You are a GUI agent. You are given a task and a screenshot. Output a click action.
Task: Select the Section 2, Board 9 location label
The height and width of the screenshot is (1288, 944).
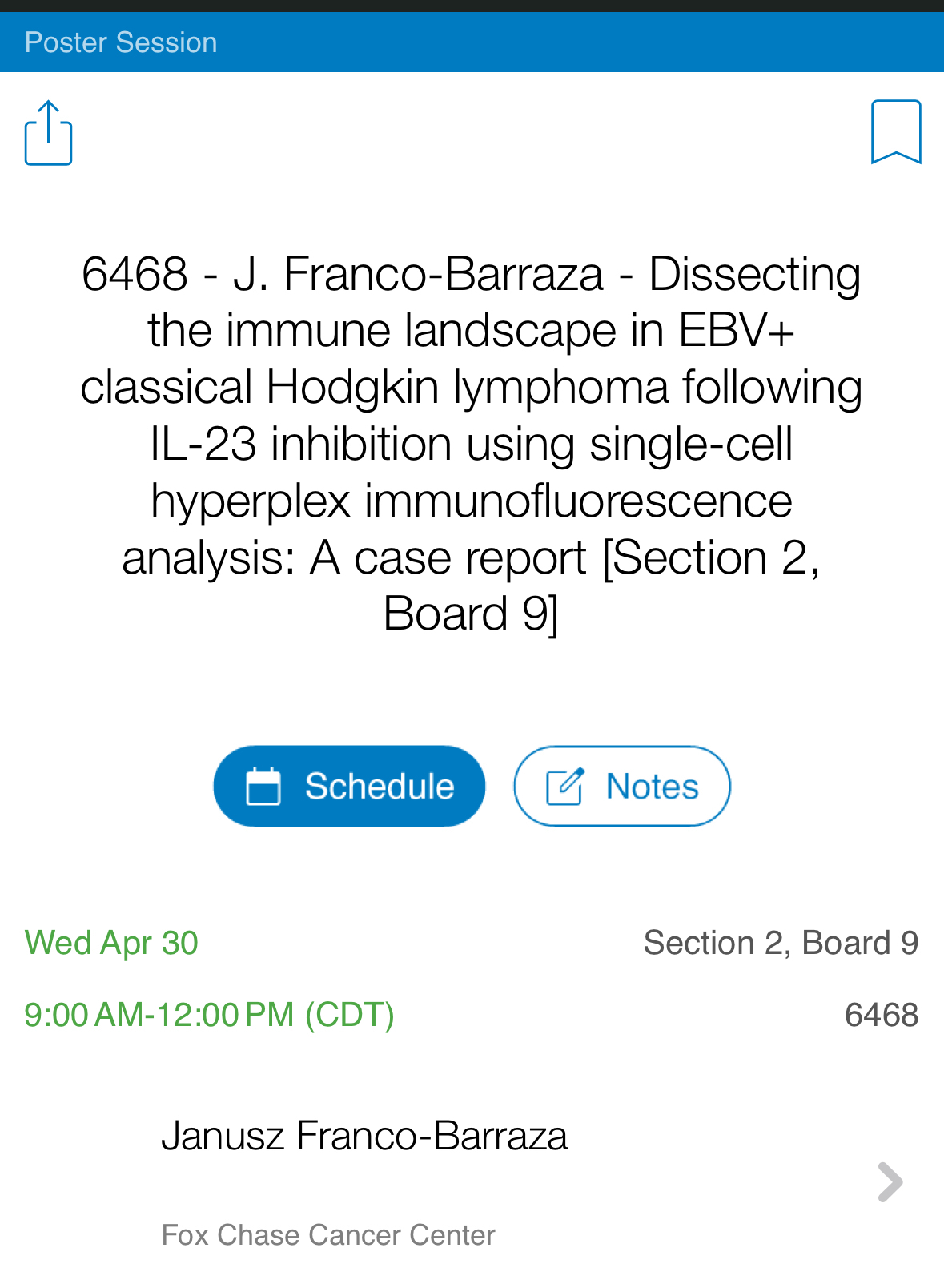(x=781, y=943)
